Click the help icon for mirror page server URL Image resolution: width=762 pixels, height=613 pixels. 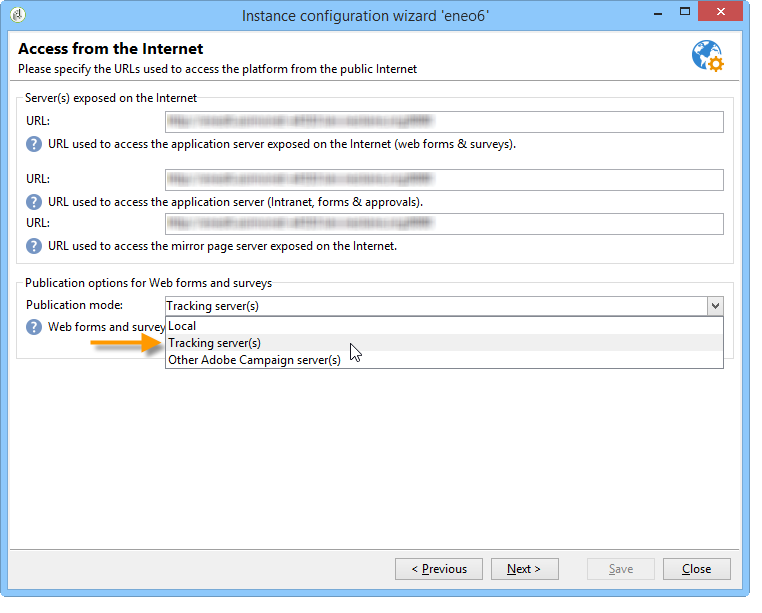(x=34, y=246)
